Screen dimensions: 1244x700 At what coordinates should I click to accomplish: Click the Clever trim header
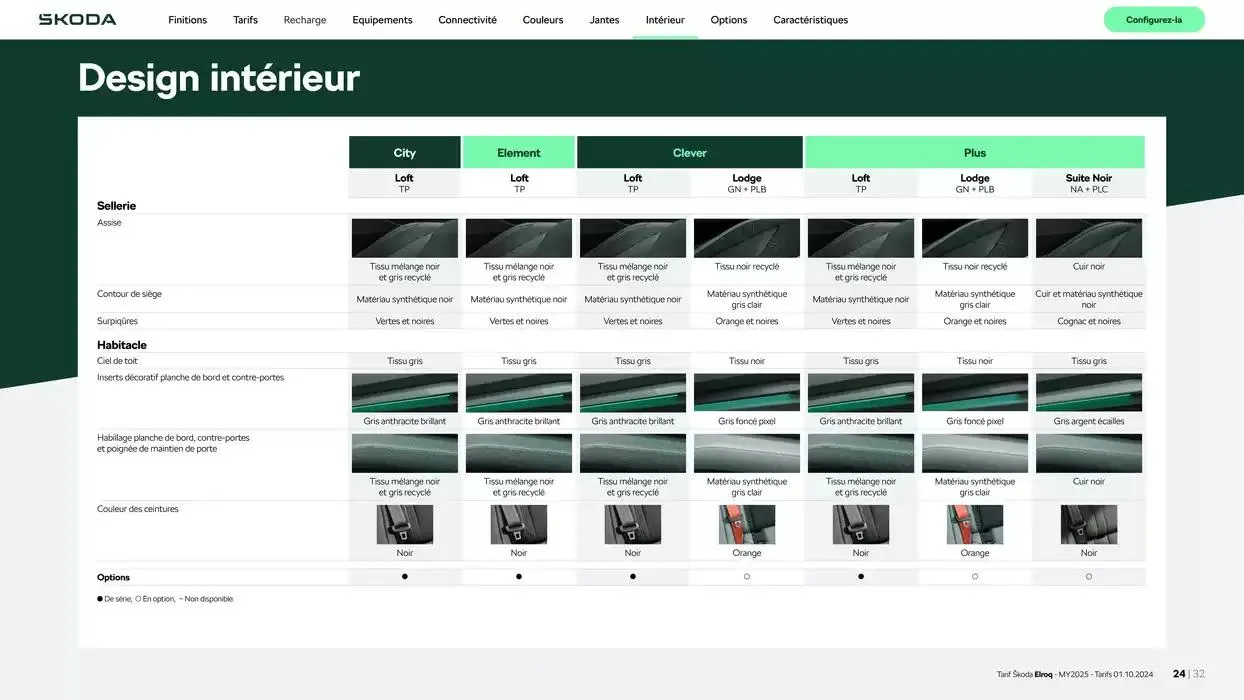(689, 153)
